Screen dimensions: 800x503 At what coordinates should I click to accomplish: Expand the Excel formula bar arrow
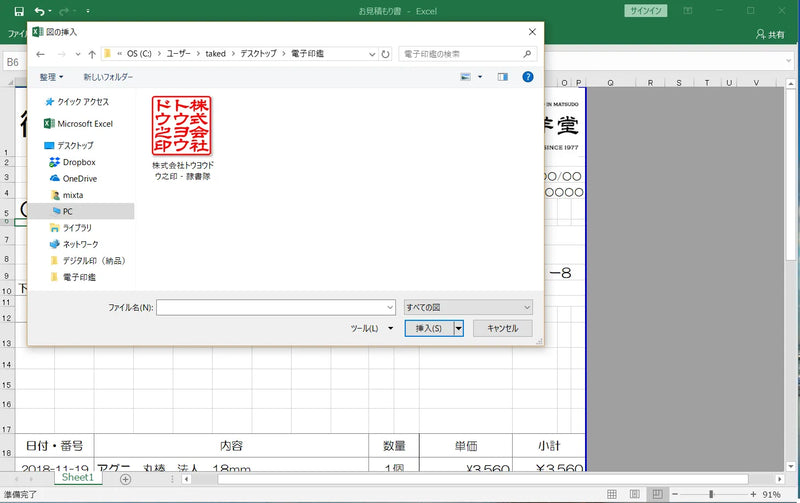(789, 61)
